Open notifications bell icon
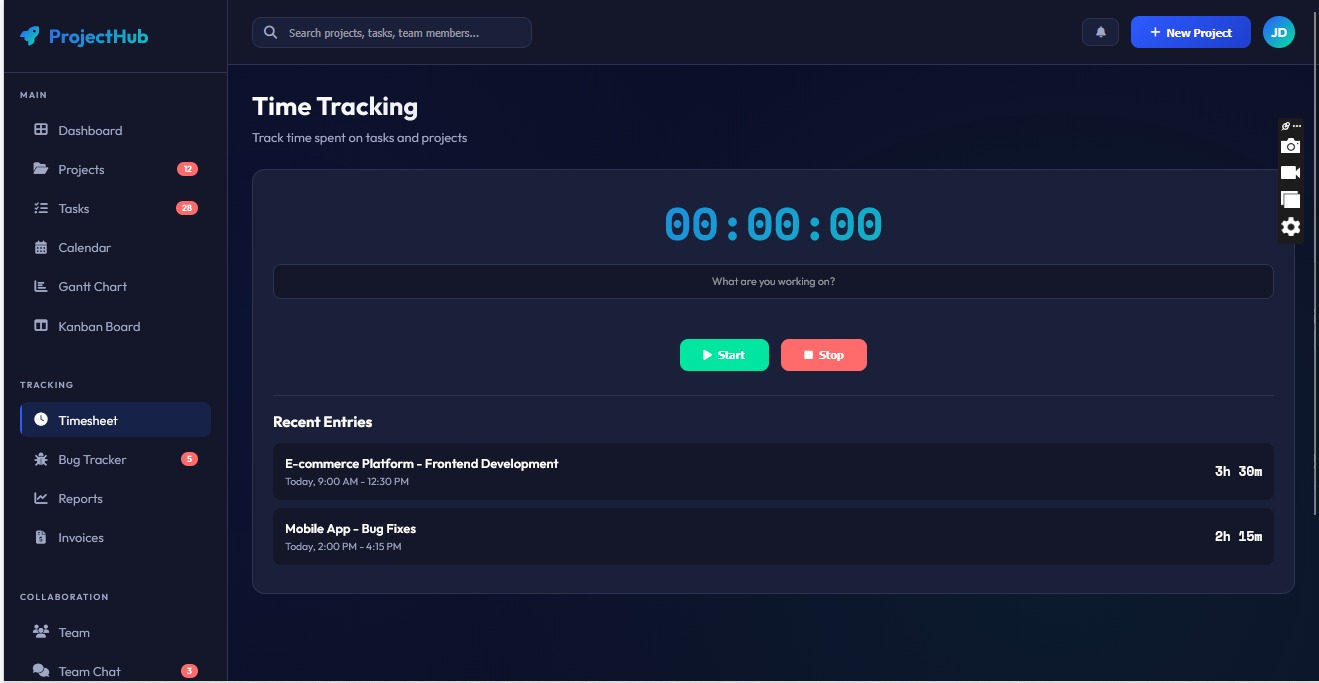 (x=1100, y=32)
